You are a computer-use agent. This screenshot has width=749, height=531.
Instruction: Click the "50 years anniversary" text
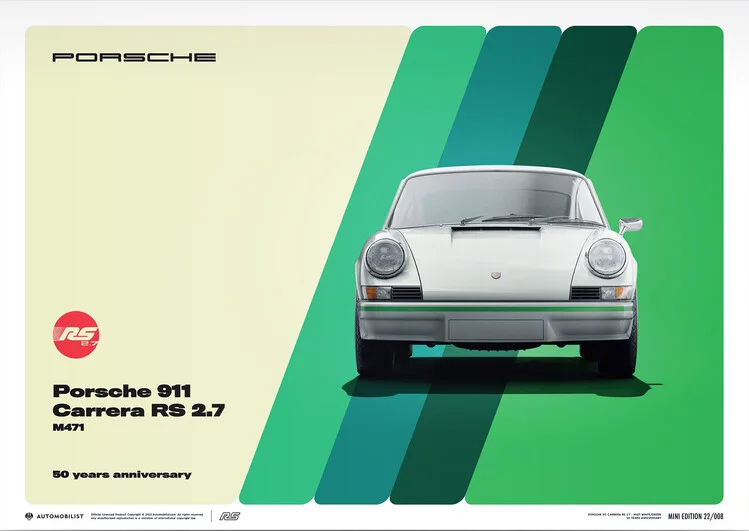pos(121,474)
